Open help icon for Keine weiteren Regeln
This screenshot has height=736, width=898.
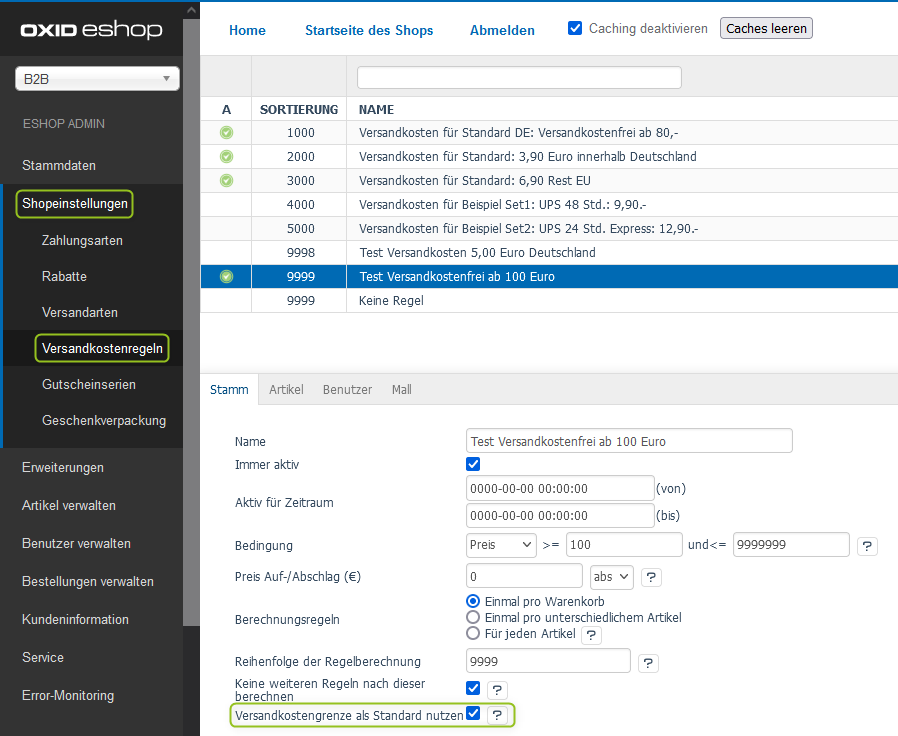pyautogui.click(x=497, y=690)
